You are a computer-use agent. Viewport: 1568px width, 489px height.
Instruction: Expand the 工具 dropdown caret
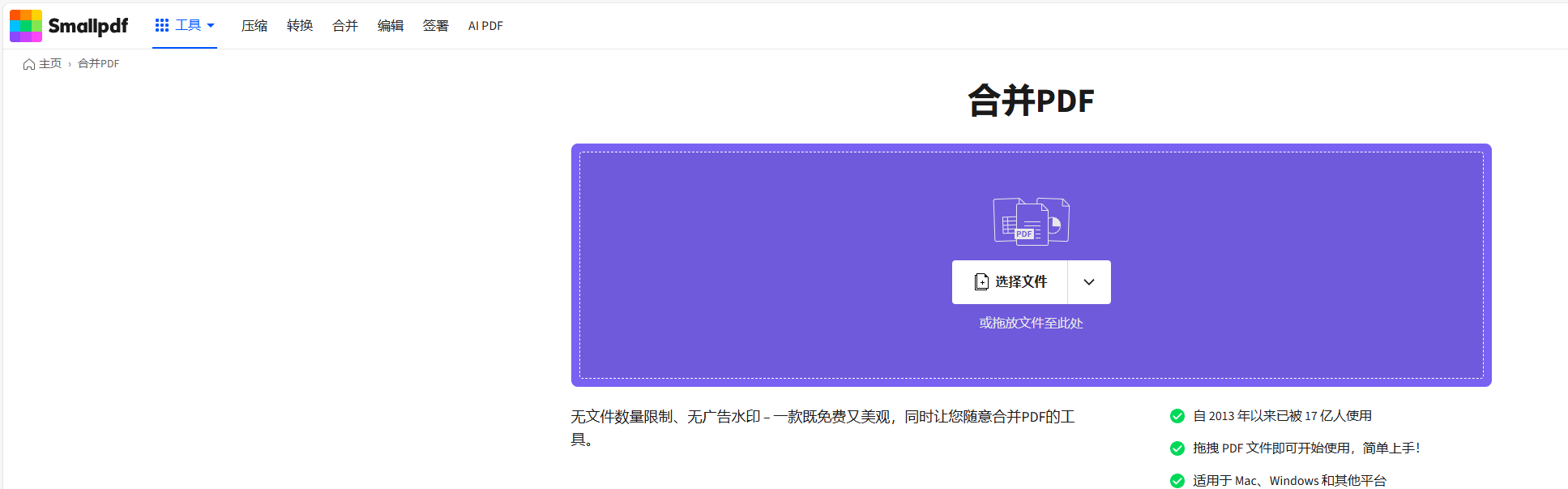211,26
